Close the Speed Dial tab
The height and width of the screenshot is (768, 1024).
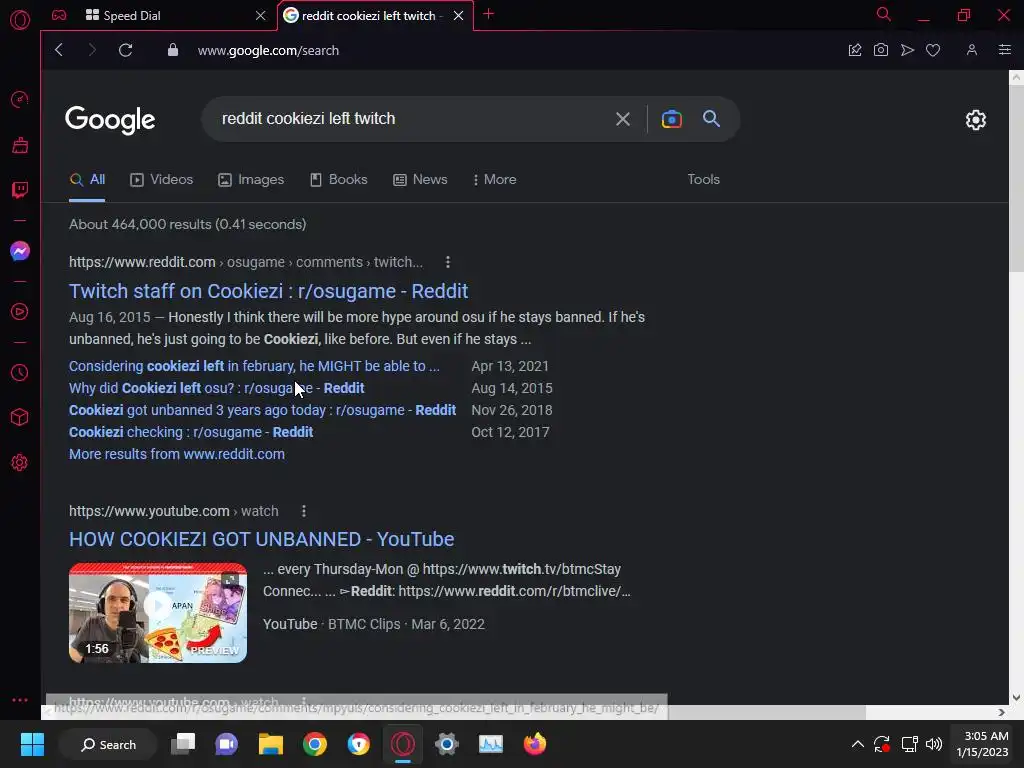click(x=261, y=15)
